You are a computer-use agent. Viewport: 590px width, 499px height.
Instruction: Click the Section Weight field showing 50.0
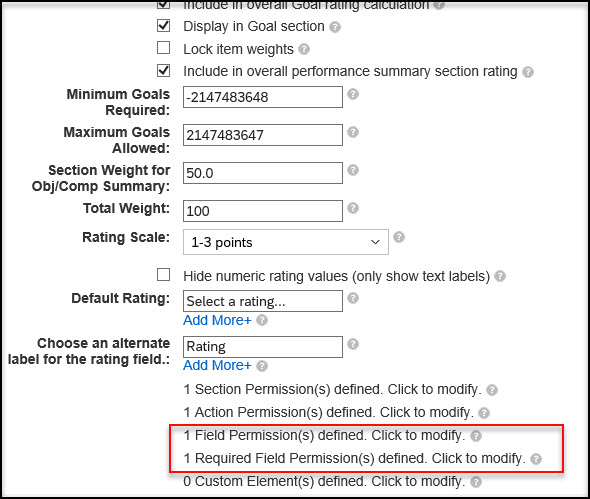(x=263, y=173)
